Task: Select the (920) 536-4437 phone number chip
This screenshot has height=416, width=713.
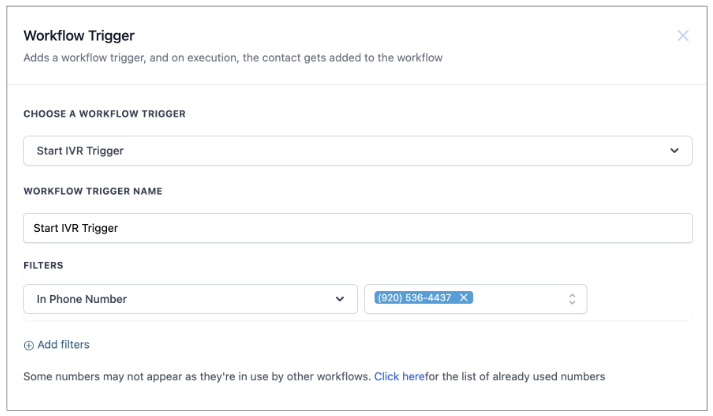Action: (x=414, y=298)
